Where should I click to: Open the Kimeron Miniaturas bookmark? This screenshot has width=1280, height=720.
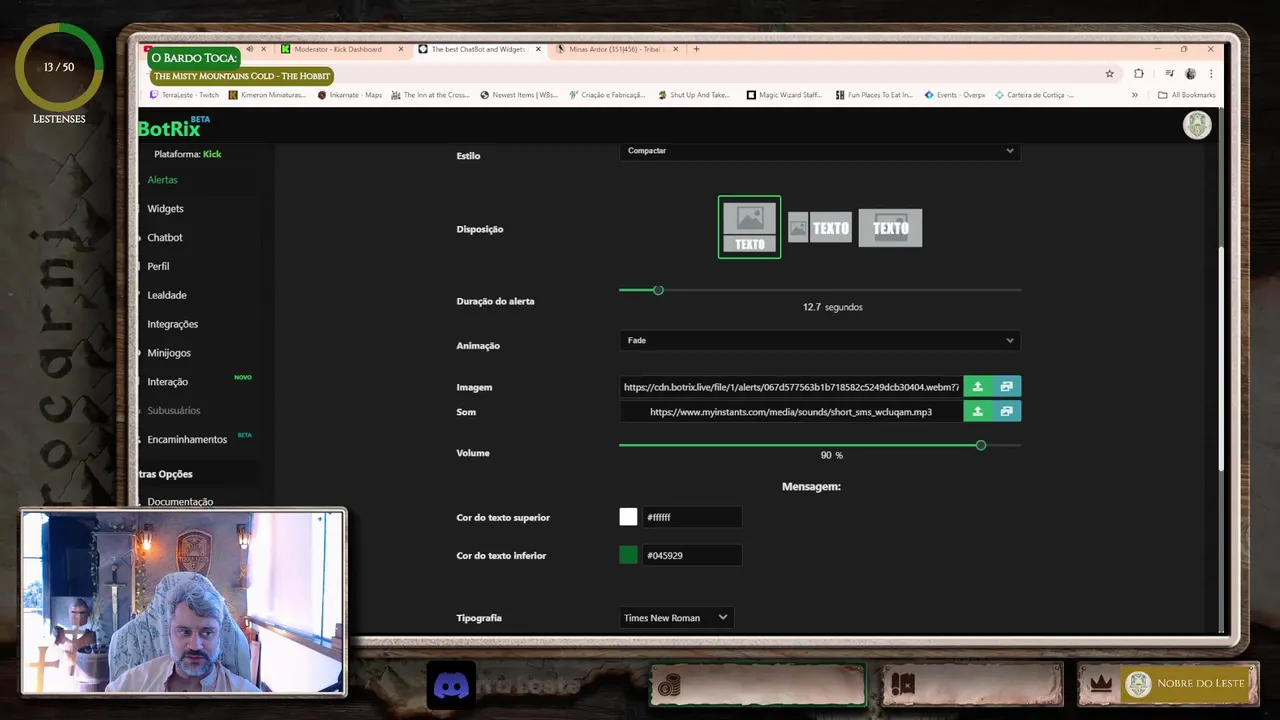pos(267,95)
